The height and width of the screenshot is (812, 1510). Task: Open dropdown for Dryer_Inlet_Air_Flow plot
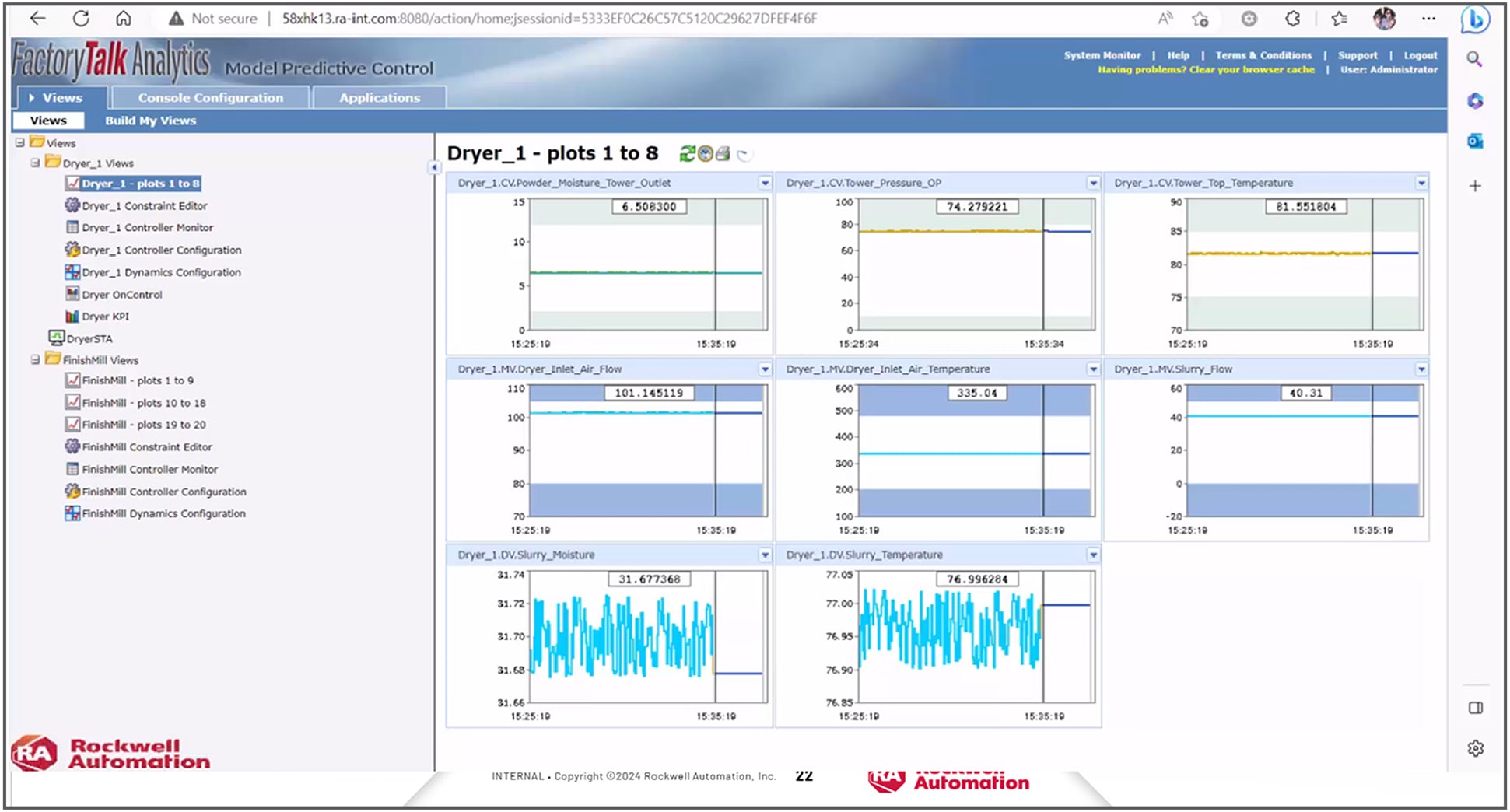coord(765,369)
